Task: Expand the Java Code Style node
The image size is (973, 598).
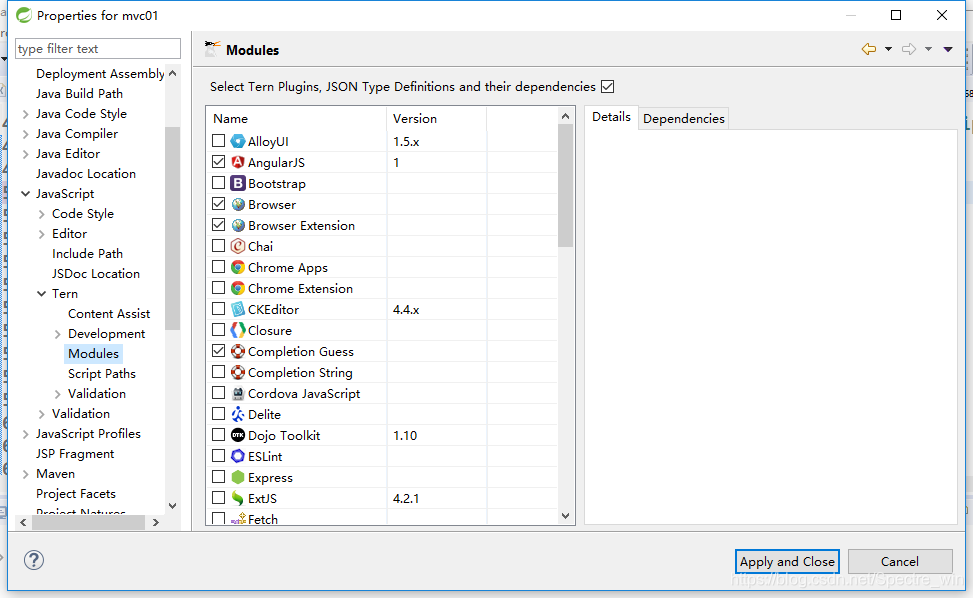Action: click(25, 114)
